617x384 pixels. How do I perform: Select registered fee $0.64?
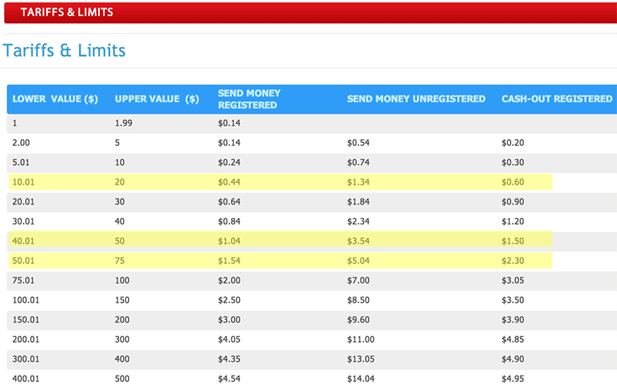click(229, 202)
